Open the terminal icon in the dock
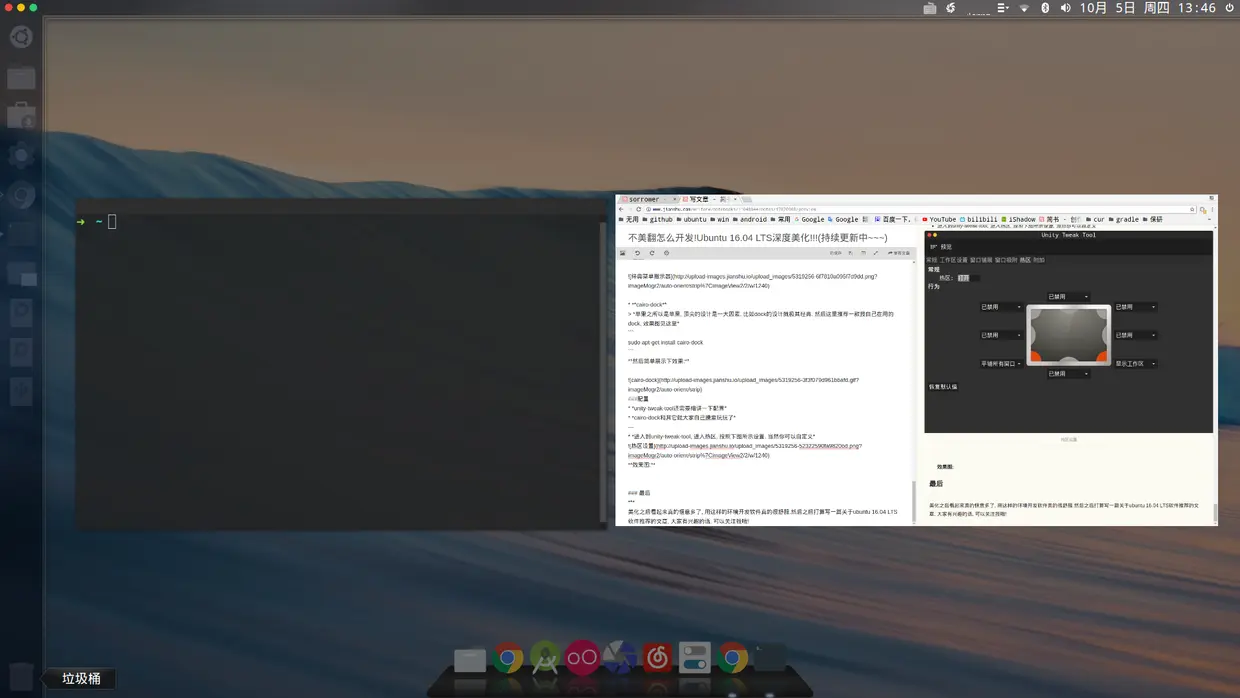 769,657
